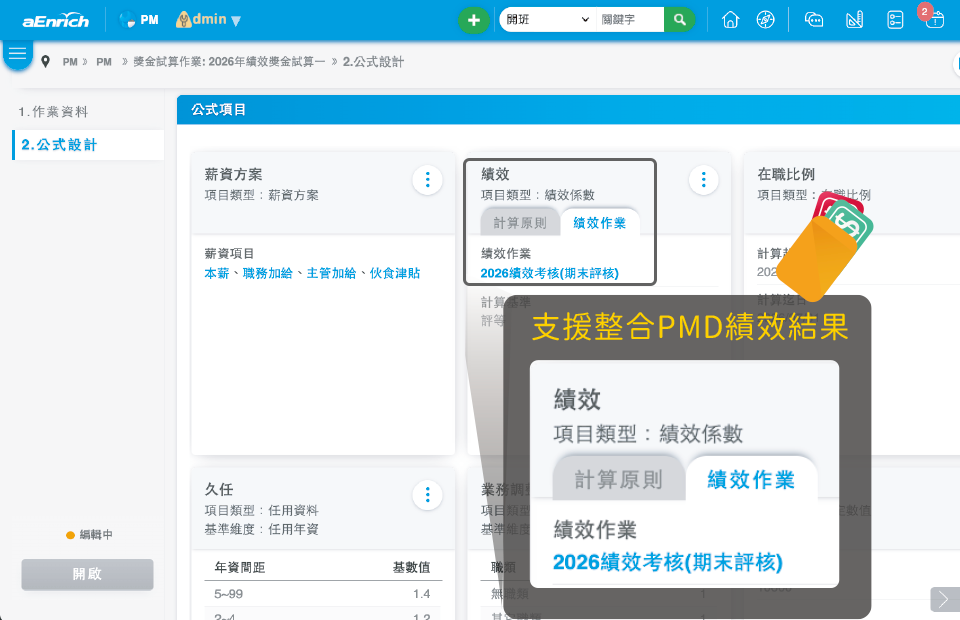Click the 年資間距 column header

(x=239, y=567)
